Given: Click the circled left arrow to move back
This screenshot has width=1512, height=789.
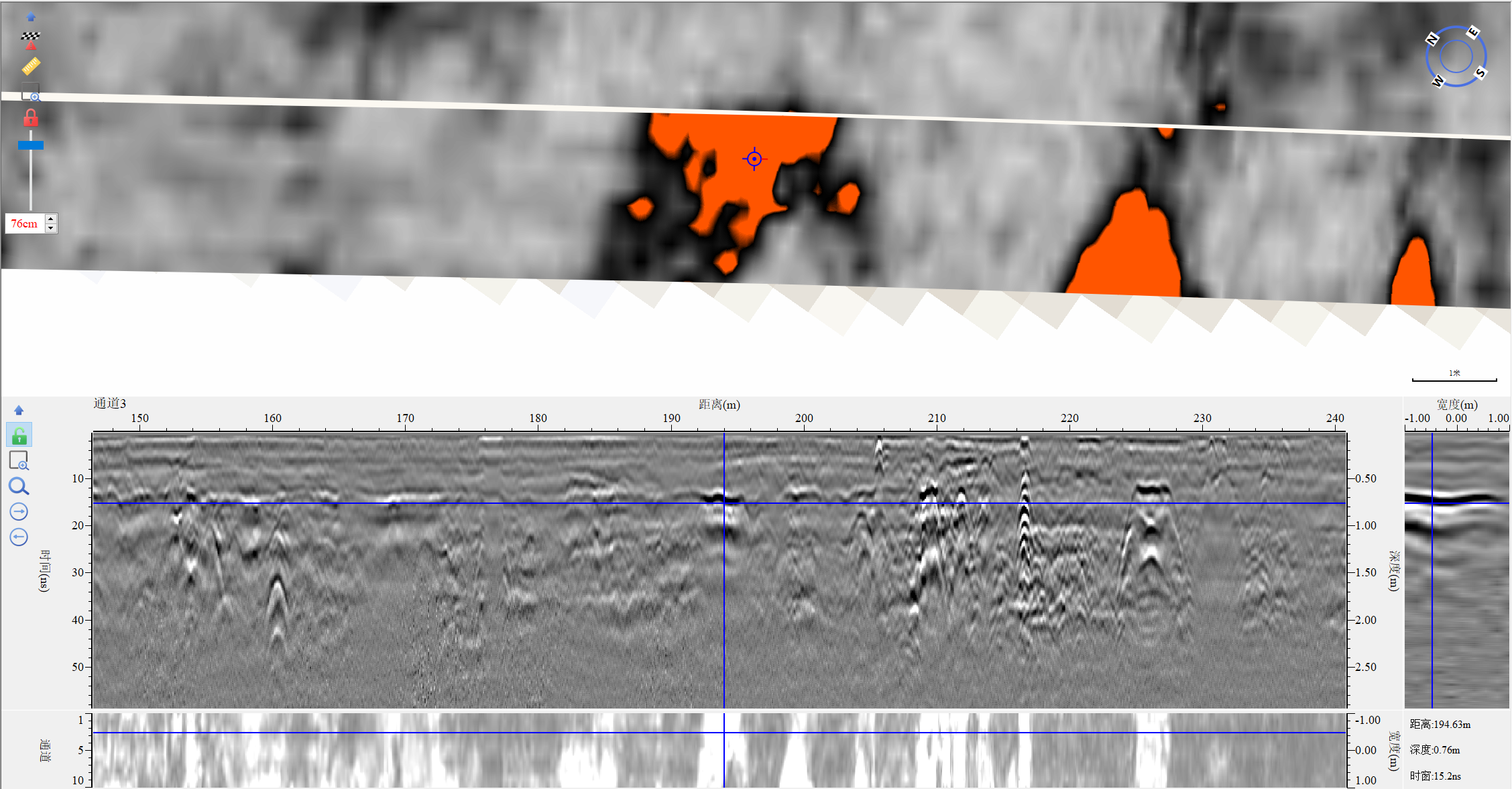Looking at the screenshot, I should (x=19, y=537).
